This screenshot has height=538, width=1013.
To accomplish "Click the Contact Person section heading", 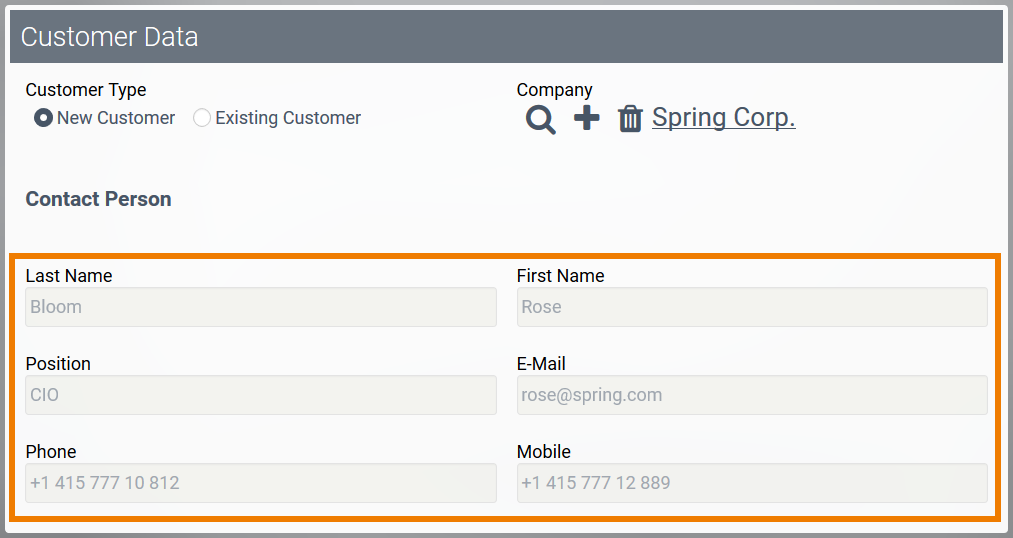I will coord(98,199).
